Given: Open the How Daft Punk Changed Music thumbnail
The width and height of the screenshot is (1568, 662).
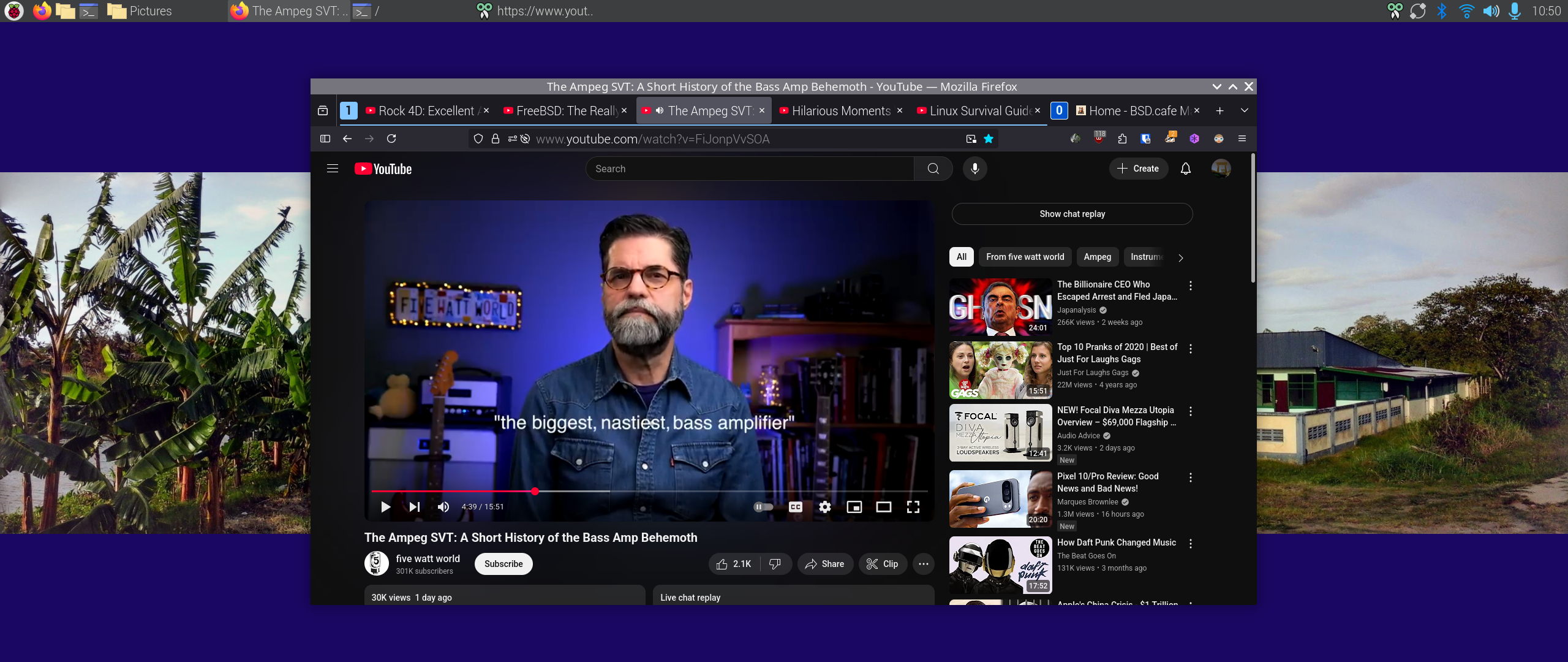Looking at the screenshot, I should tap(1000, 565).
